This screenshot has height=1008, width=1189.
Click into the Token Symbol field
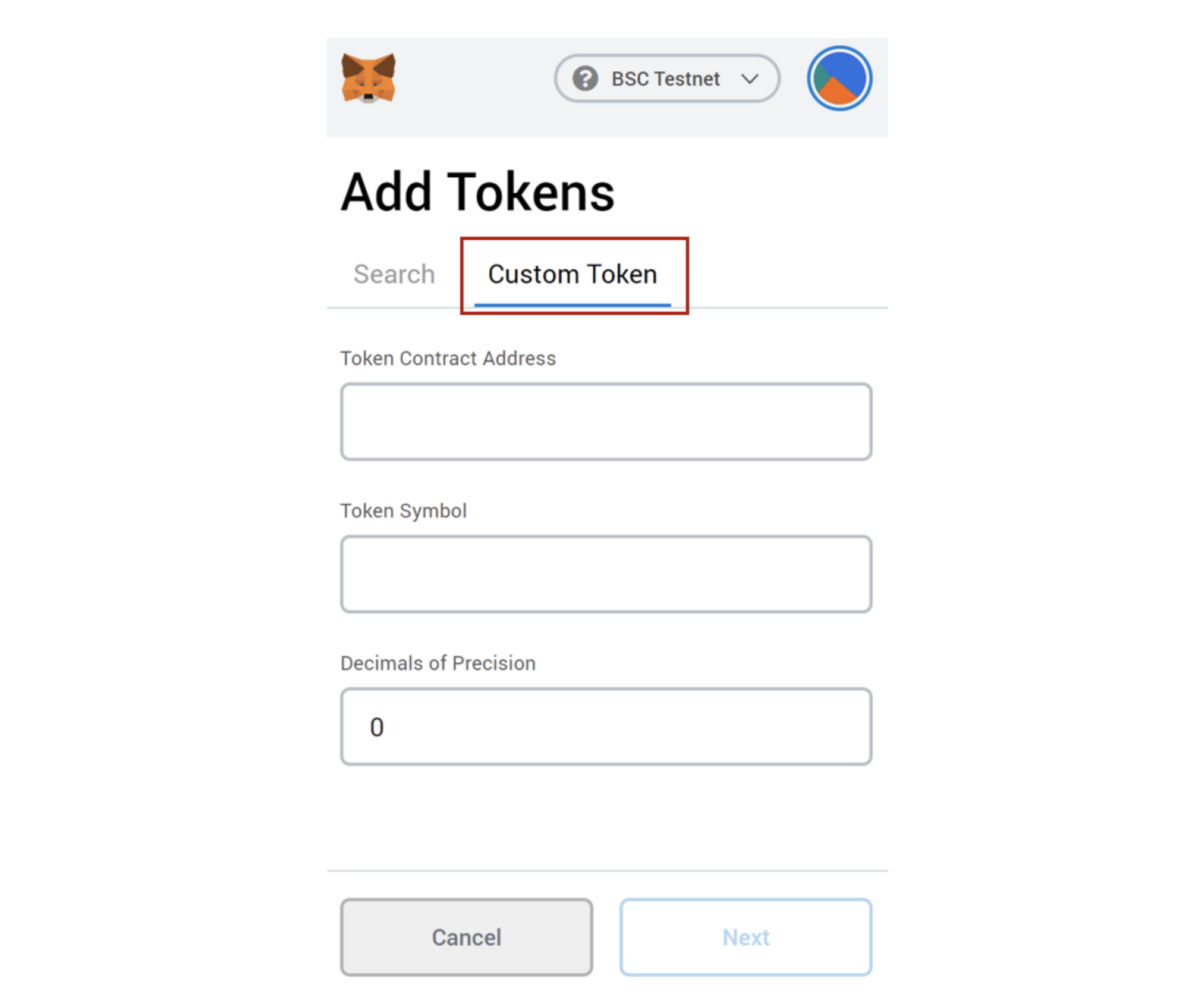pos(606,574)
